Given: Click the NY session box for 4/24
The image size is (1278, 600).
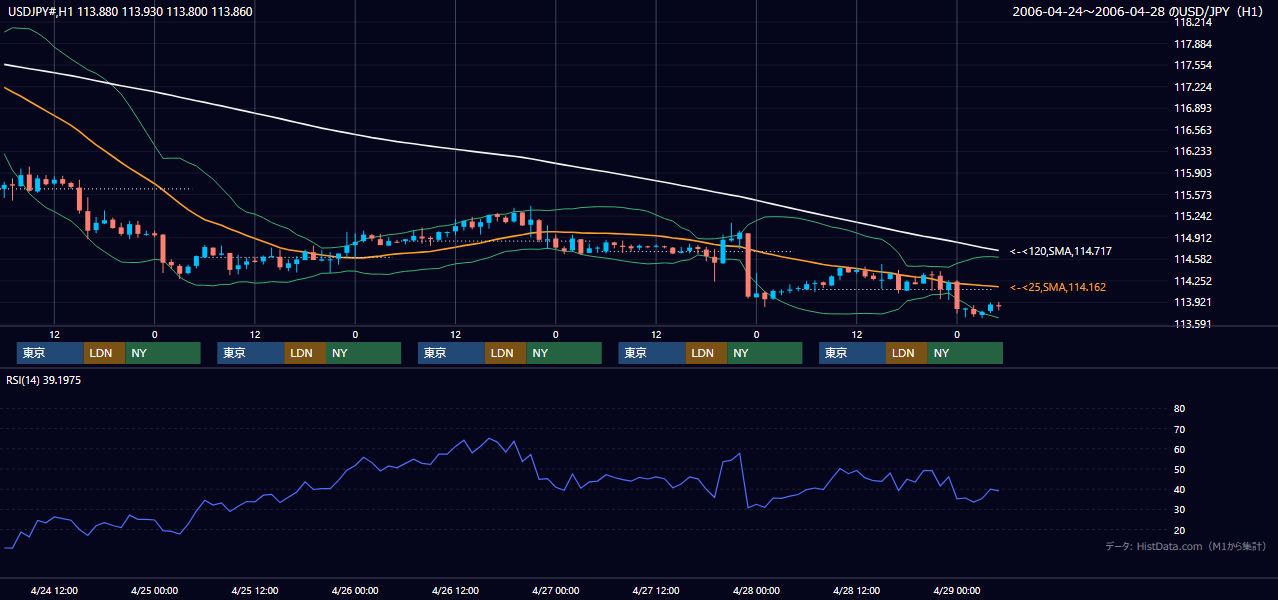Looking at the screenshot, I should (x=163, y=353).
